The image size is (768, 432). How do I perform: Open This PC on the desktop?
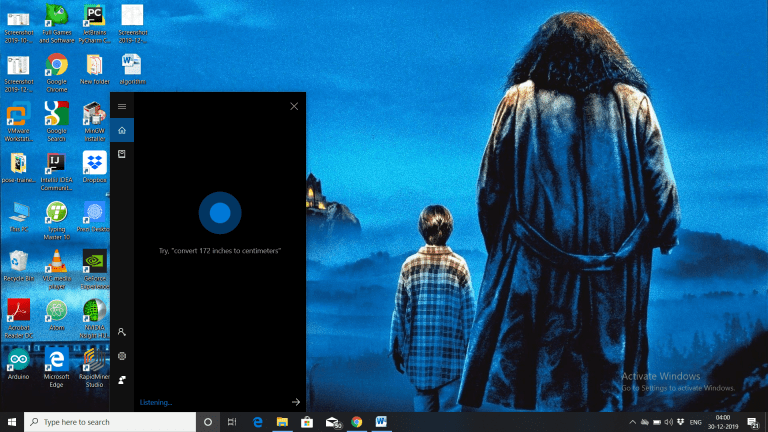coord(19,216)
